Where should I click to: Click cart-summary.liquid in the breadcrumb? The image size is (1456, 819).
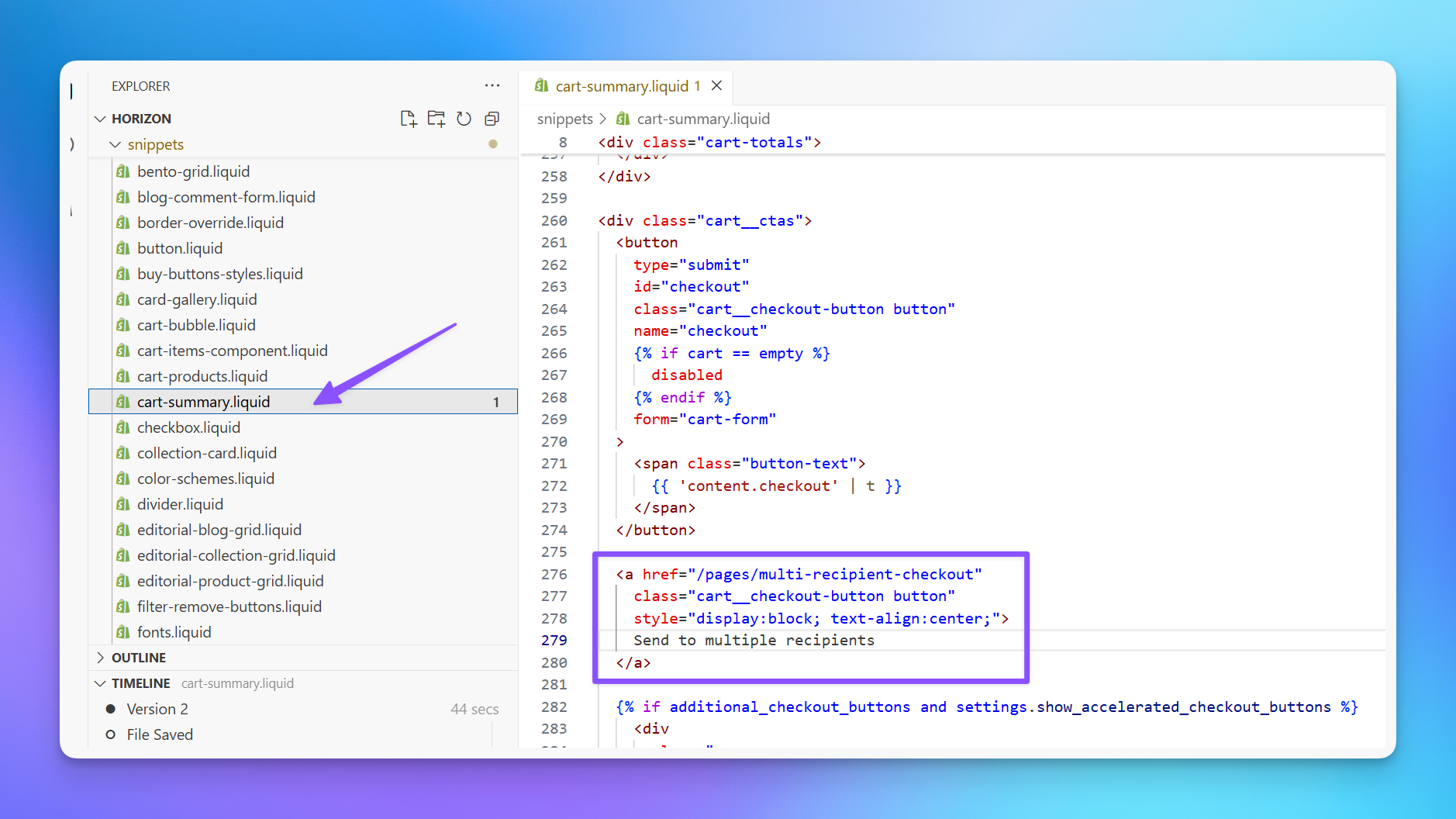click(x=703, y=119)
